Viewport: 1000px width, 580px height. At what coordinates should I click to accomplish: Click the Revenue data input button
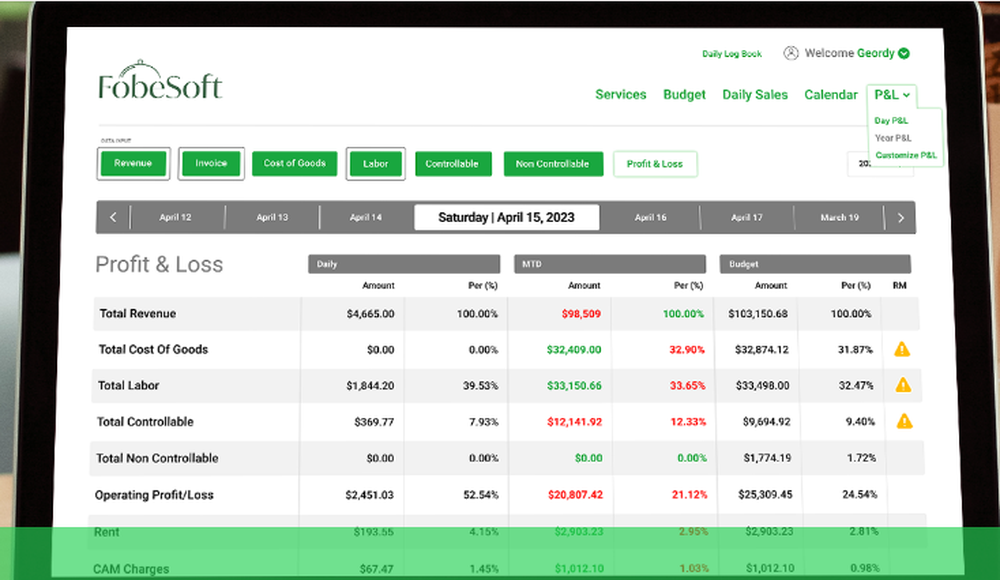coord(133,163)
